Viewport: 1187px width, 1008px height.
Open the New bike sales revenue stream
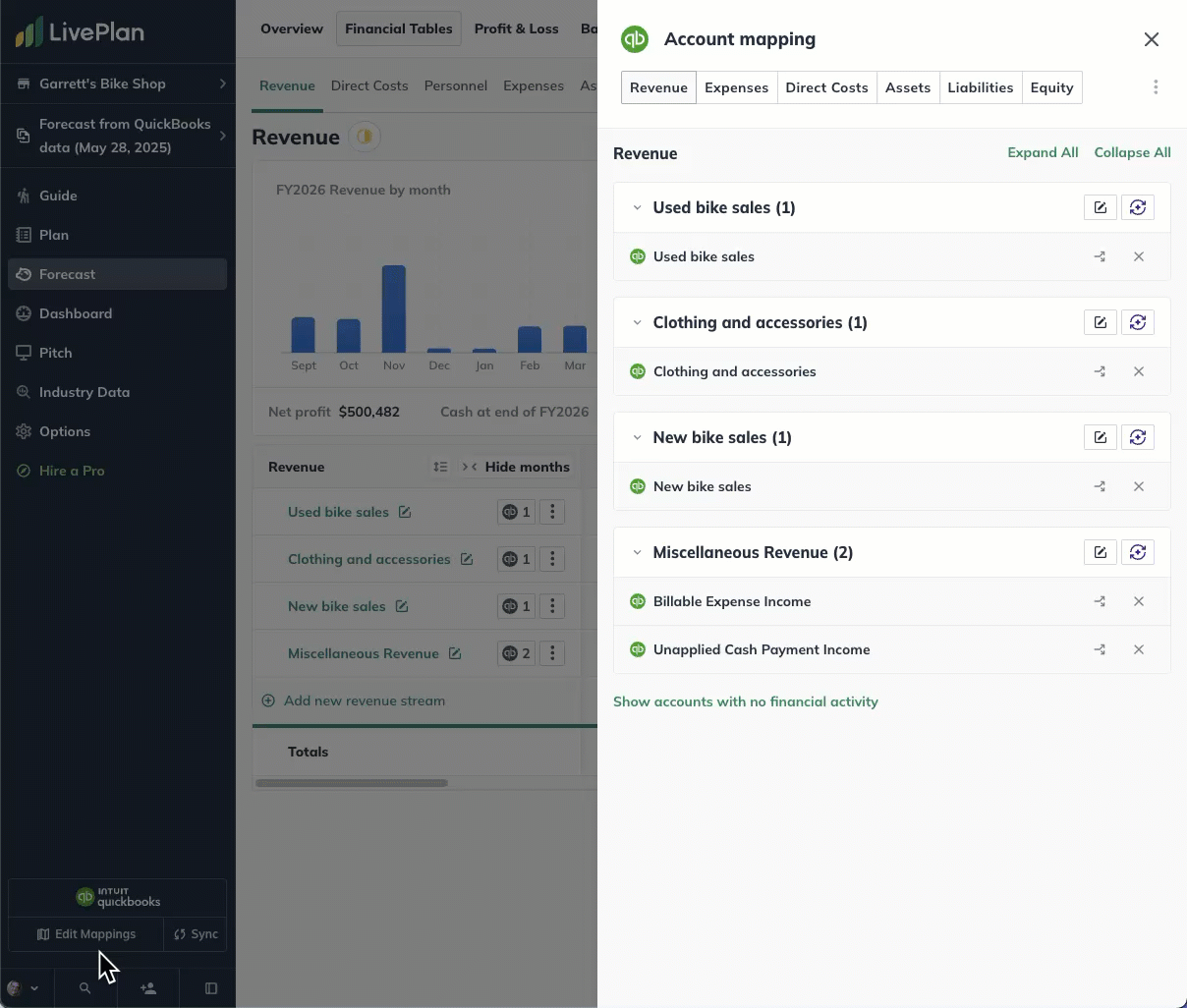337,606
